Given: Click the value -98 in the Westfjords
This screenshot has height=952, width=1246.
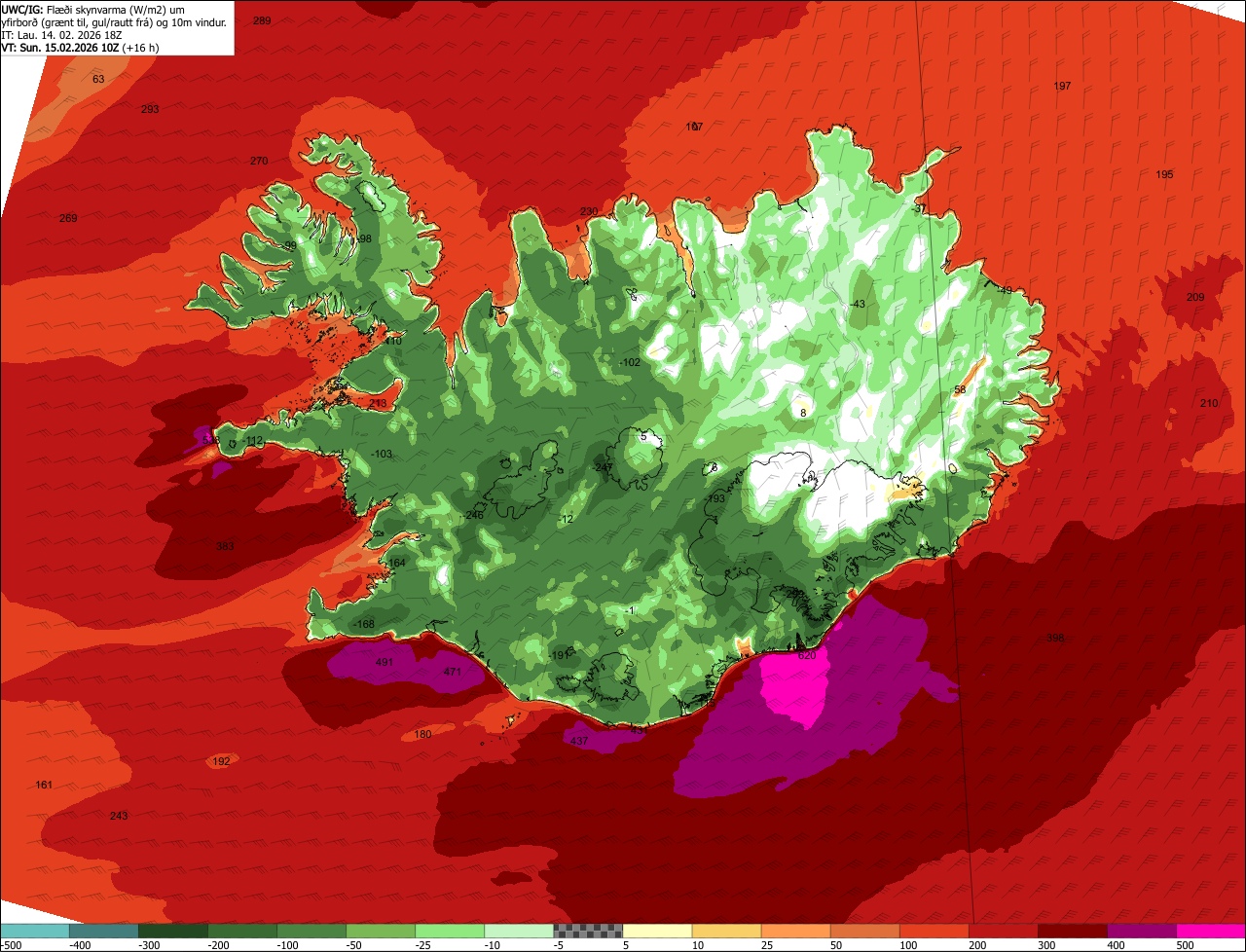Looking at the screenshot, I should (364, 238).
